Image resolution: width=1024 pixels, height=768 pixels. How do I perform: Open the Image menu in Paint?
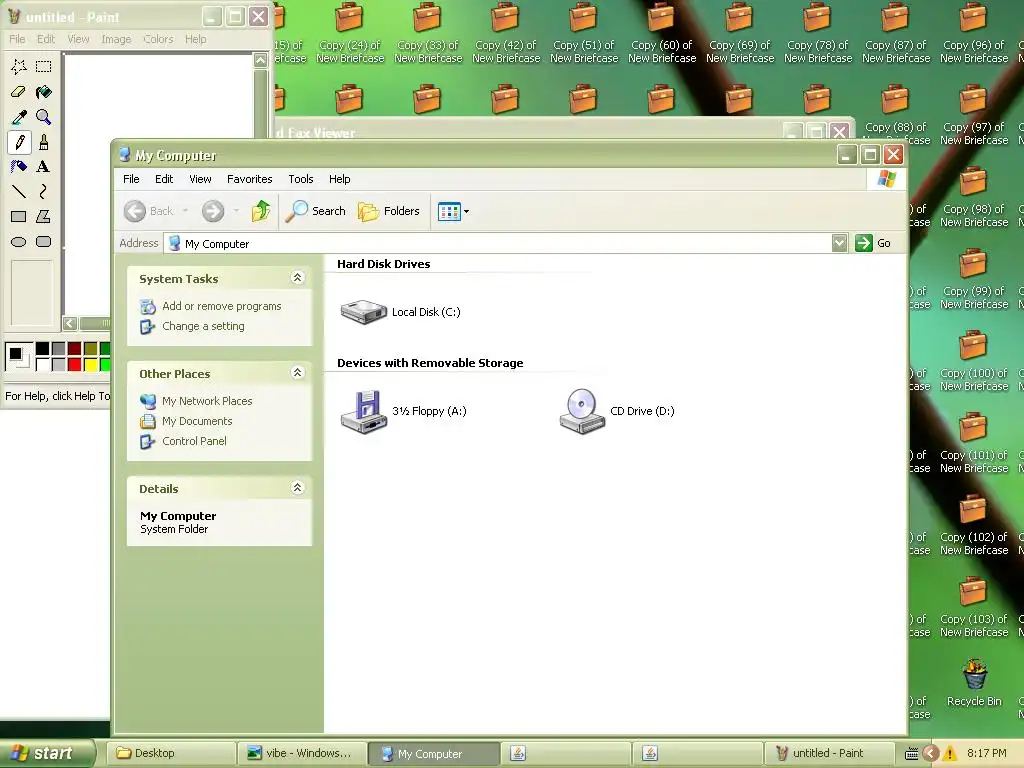pos(116,39)
